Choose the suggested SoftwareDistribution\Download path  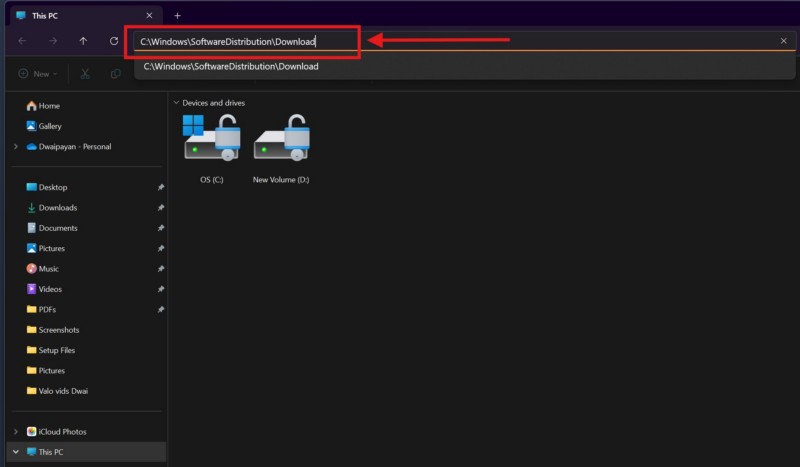tap(231, 67)
